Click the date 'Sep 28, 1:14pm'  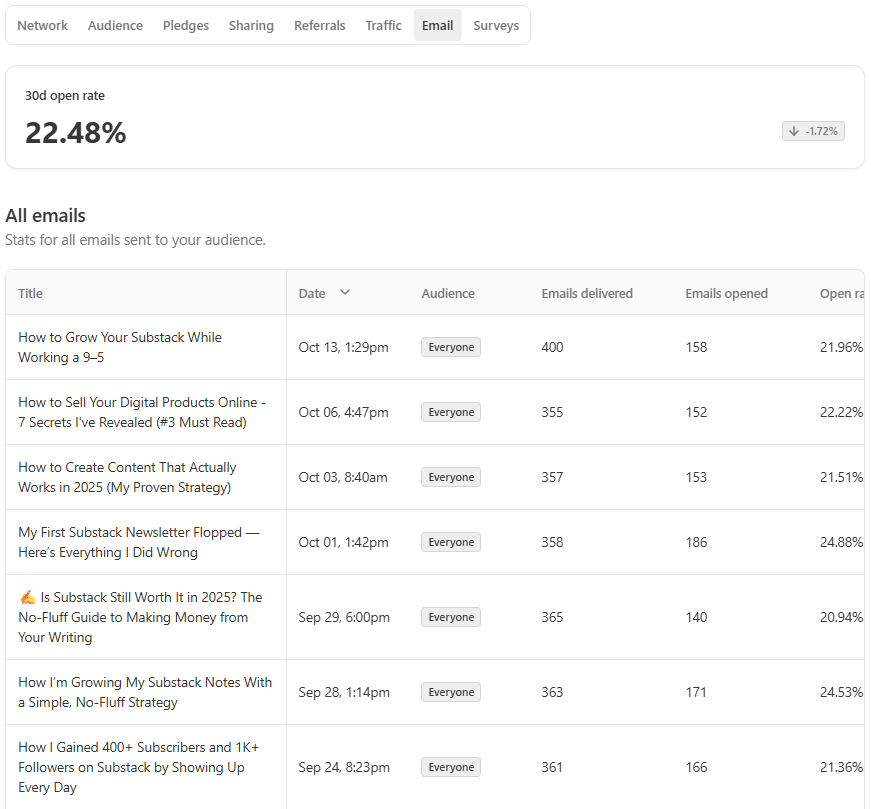click(344, 692)
